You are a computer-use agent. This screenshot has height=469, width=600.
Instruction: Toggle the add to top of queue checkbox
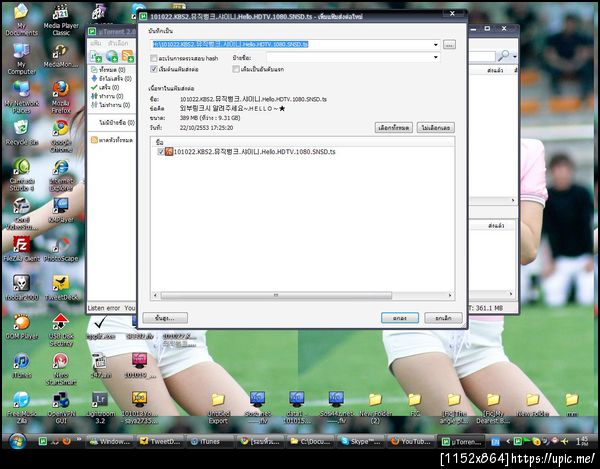tap(236, 69)
